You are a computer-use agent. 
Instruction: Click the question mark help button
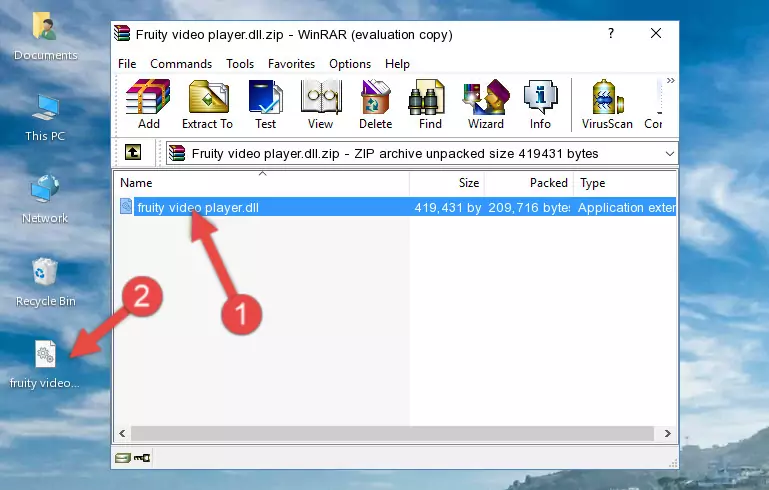click(611, 33)
